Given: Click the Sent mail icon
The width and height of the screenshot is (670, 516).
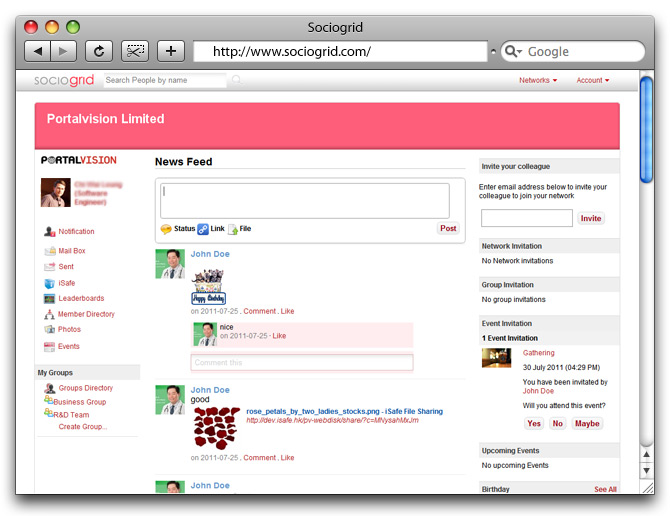Looking at the screenshot, I should [x=50, y=267].
